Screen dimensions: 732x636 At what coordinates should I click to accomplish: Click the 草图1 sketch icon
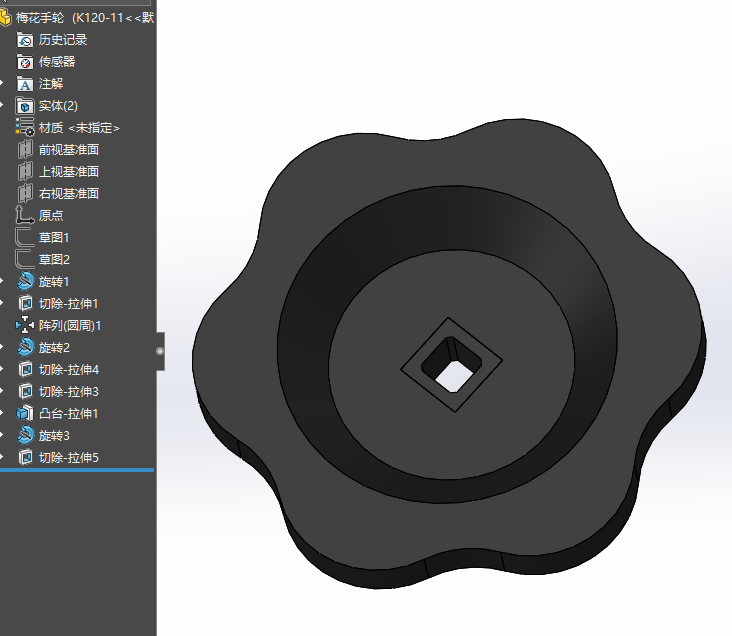click(24, 237)
